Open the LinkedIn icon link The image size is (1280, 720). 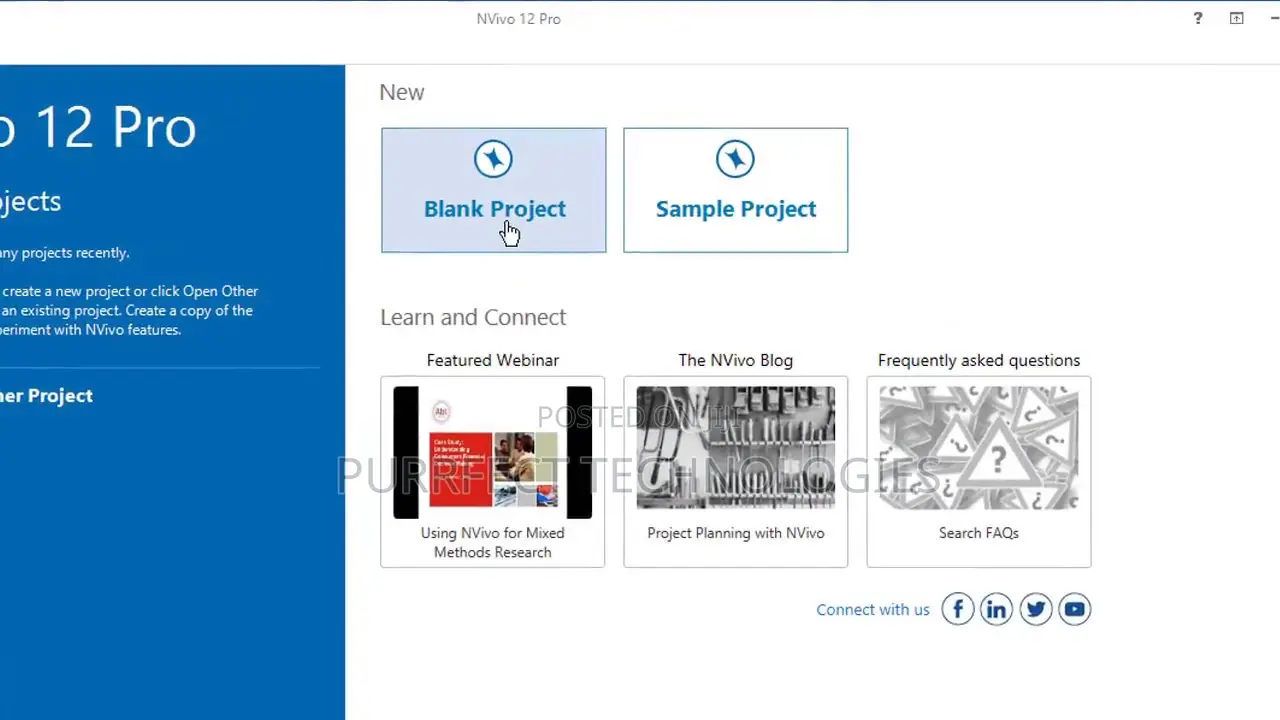coord(996,609)
